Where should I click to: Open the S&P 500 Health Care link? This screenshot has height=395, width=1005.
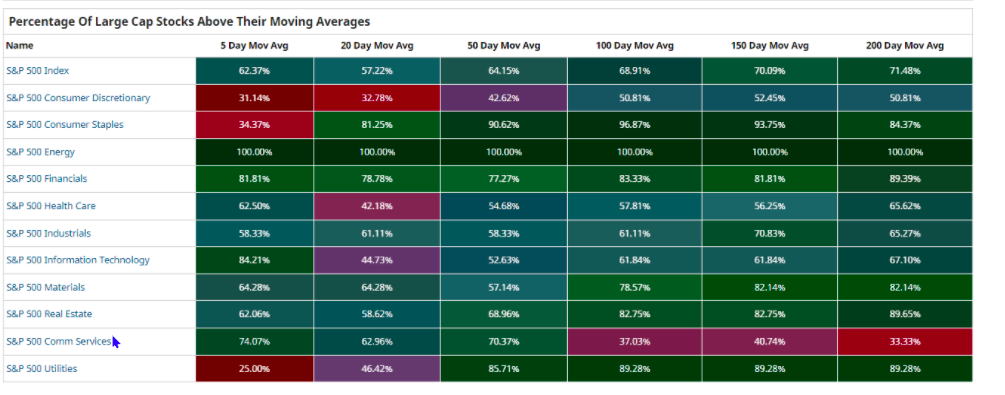51,206
